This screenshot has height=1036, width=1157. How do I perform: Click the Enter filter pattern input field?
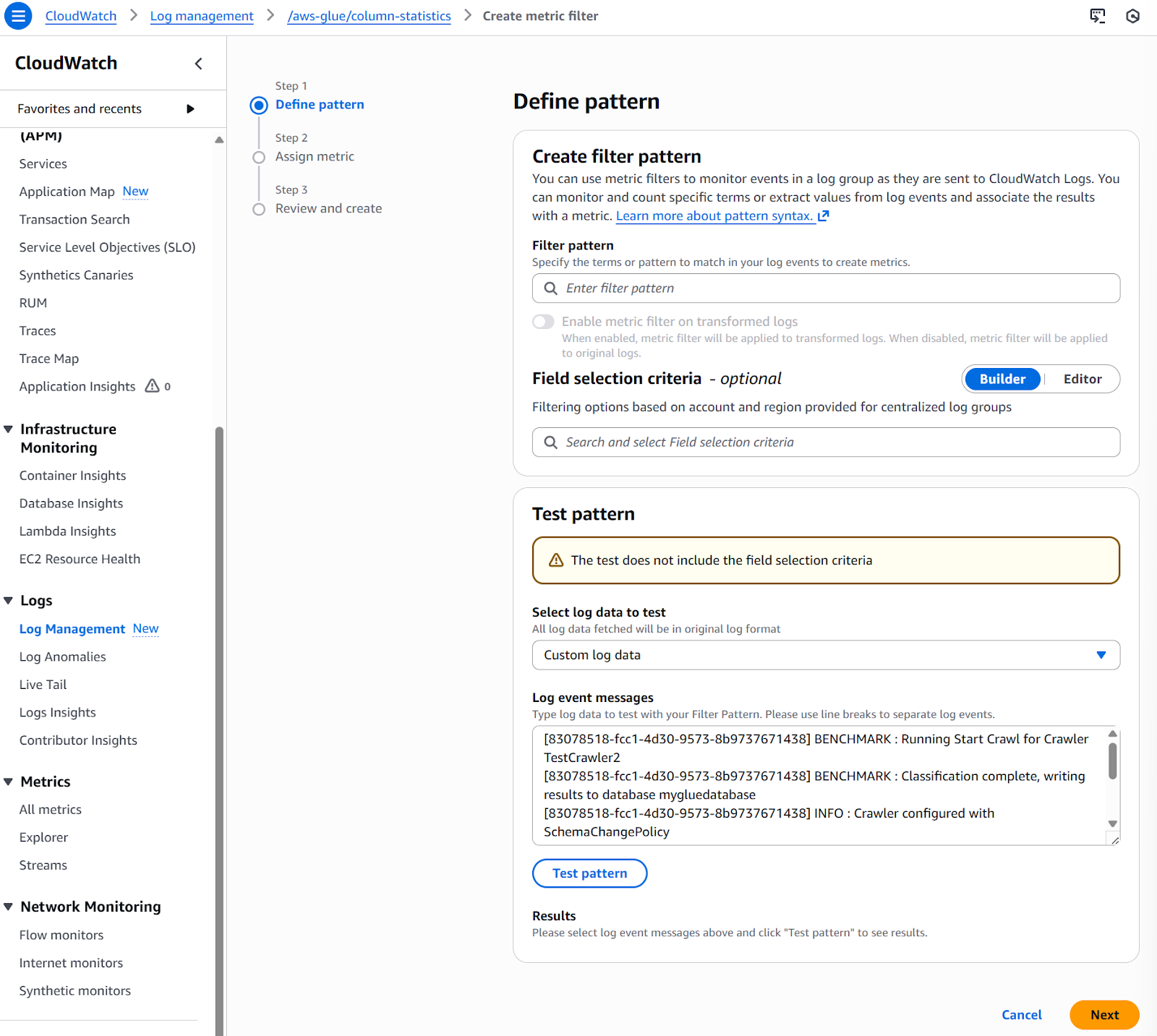pyautogui.click(x=824, y=288)
